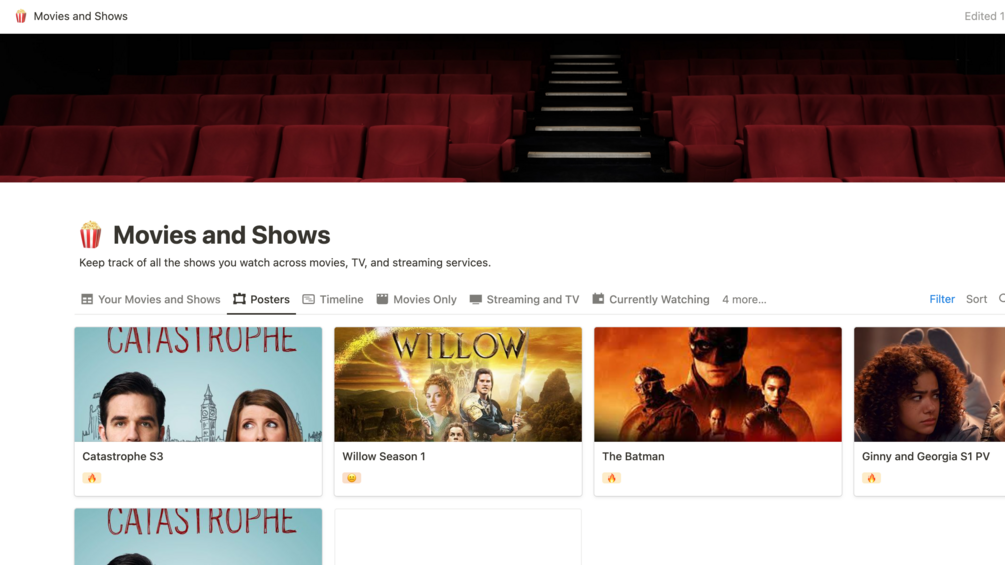Open the Catastrophe S3 poster thumbnail
Viewport: 1005px width, 565px height.
coord(198,384)
